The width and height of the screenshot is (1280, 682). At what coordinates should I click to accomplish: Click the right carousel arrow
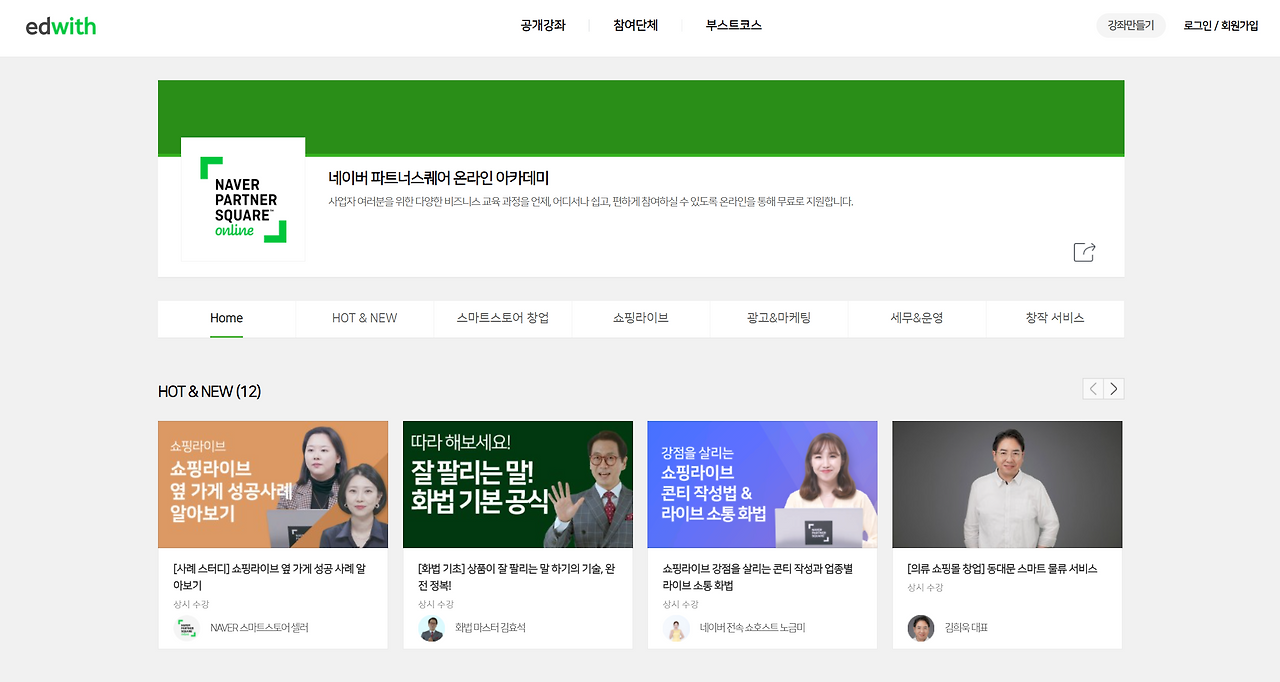pyautogui.click(x=1114, y=388)
